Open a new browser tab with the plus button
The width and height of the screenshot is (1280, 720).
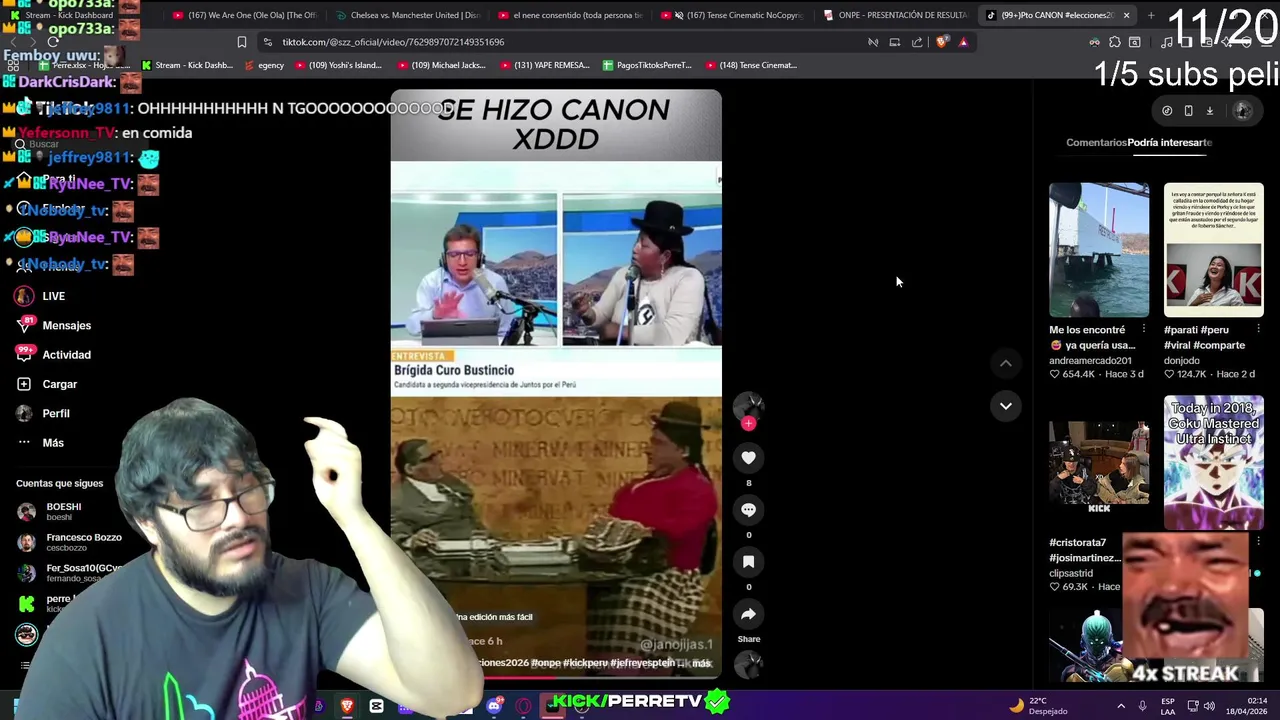(x=1150, y=15)
